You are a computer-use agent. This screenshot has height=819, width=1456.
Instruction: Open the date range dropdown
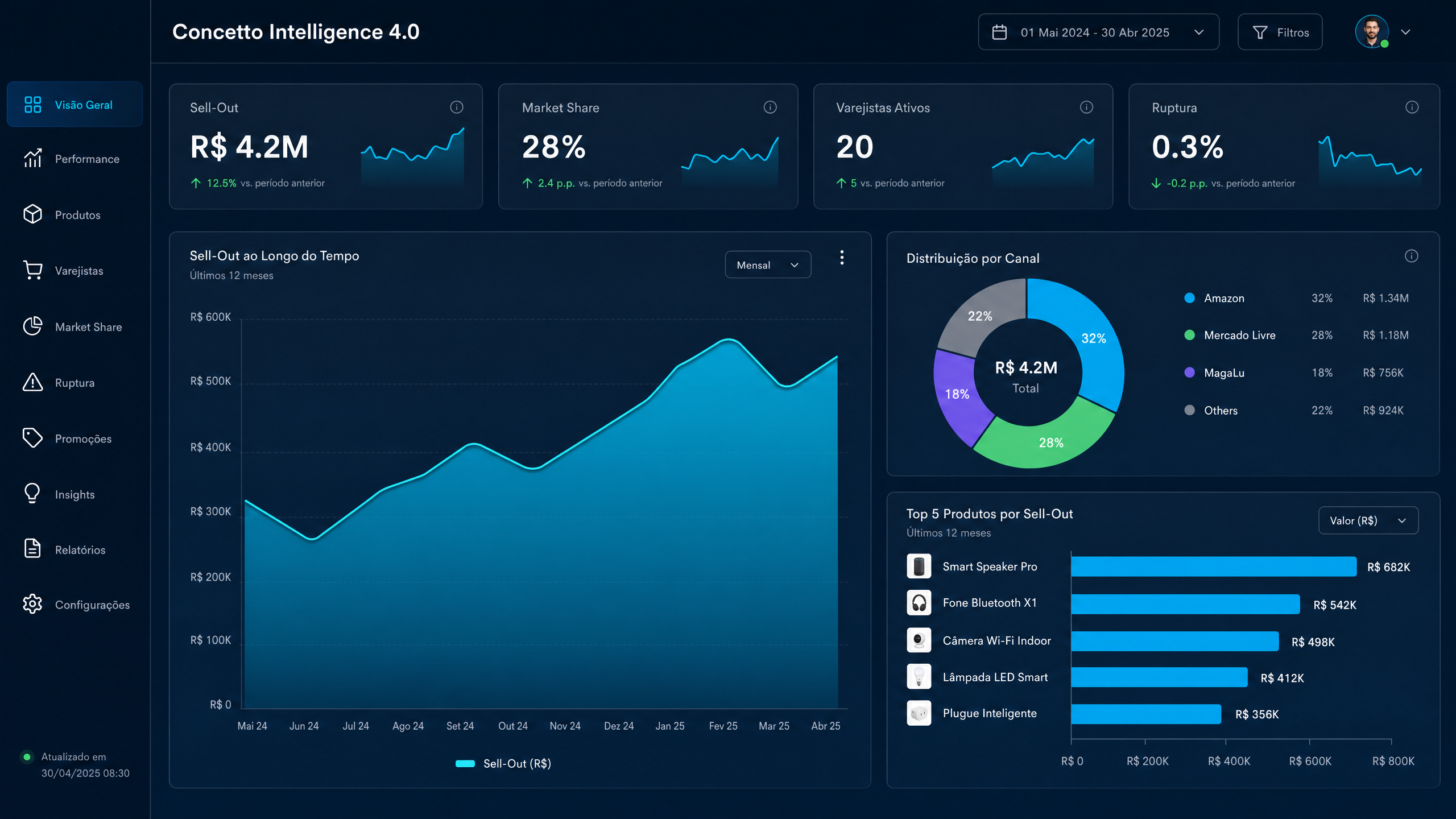[1098, 32]
